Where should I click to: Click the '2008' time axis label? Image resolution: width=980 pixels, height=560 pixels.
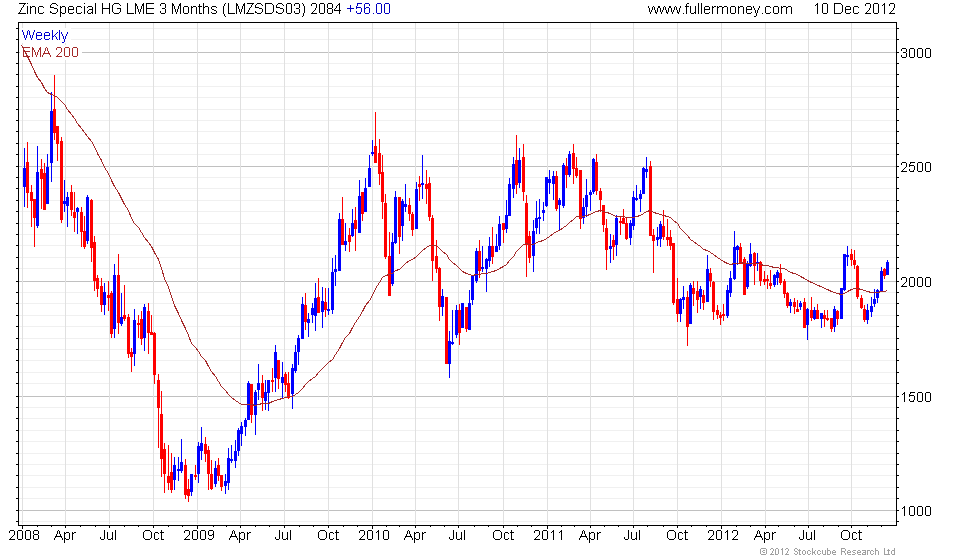pos(24,536)
